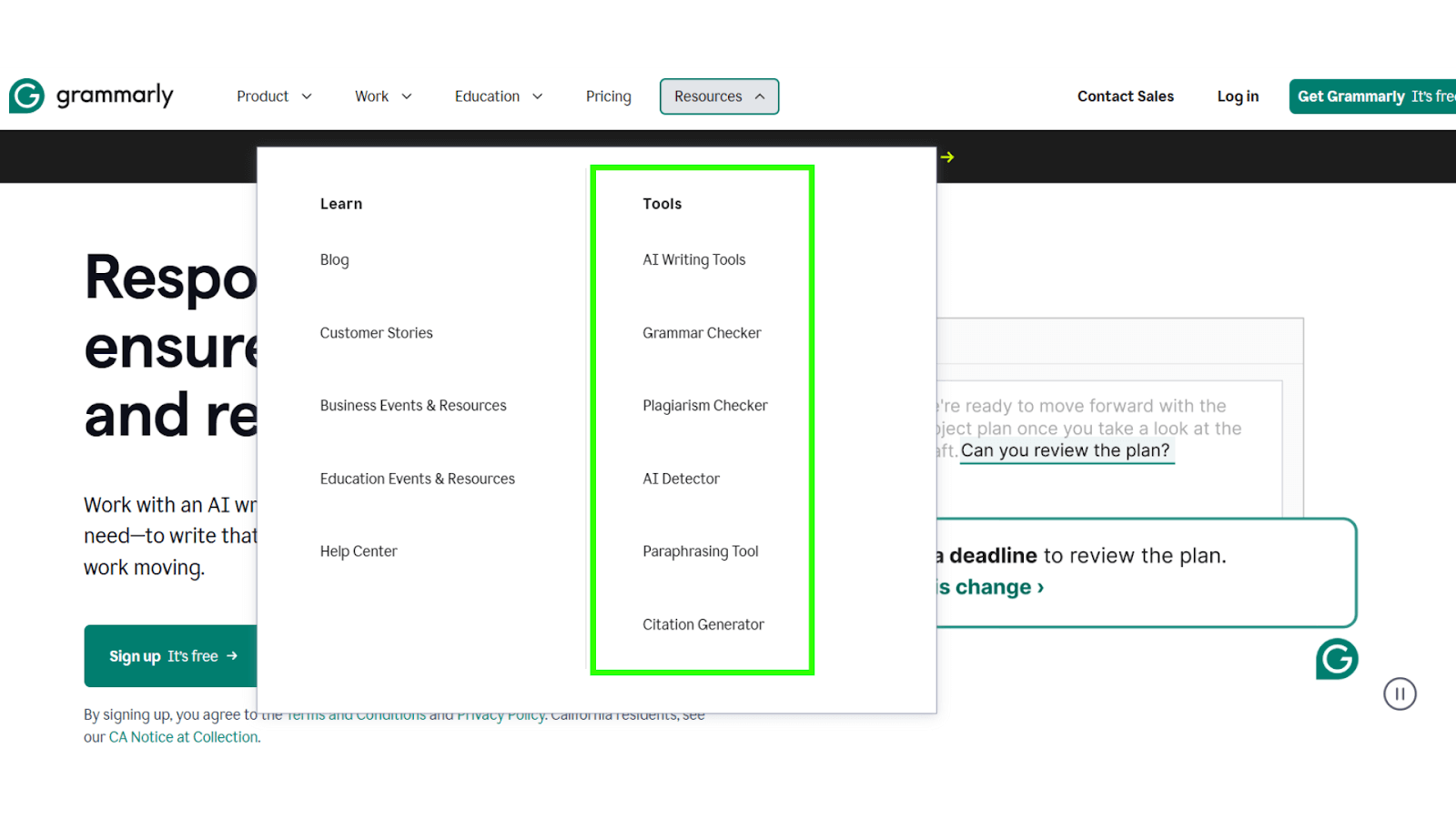1456x819 pixels.
Task: Click Contact Sales in the header
Action: pyautogui.click(x=1126, y=96)
